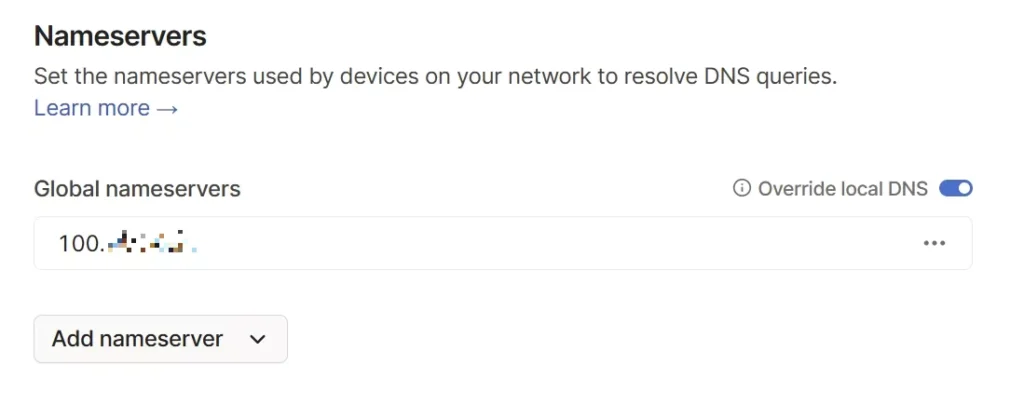Click the "100." text in the nameserver entry
1024x405 pixels.
click(x=82, y=243)
